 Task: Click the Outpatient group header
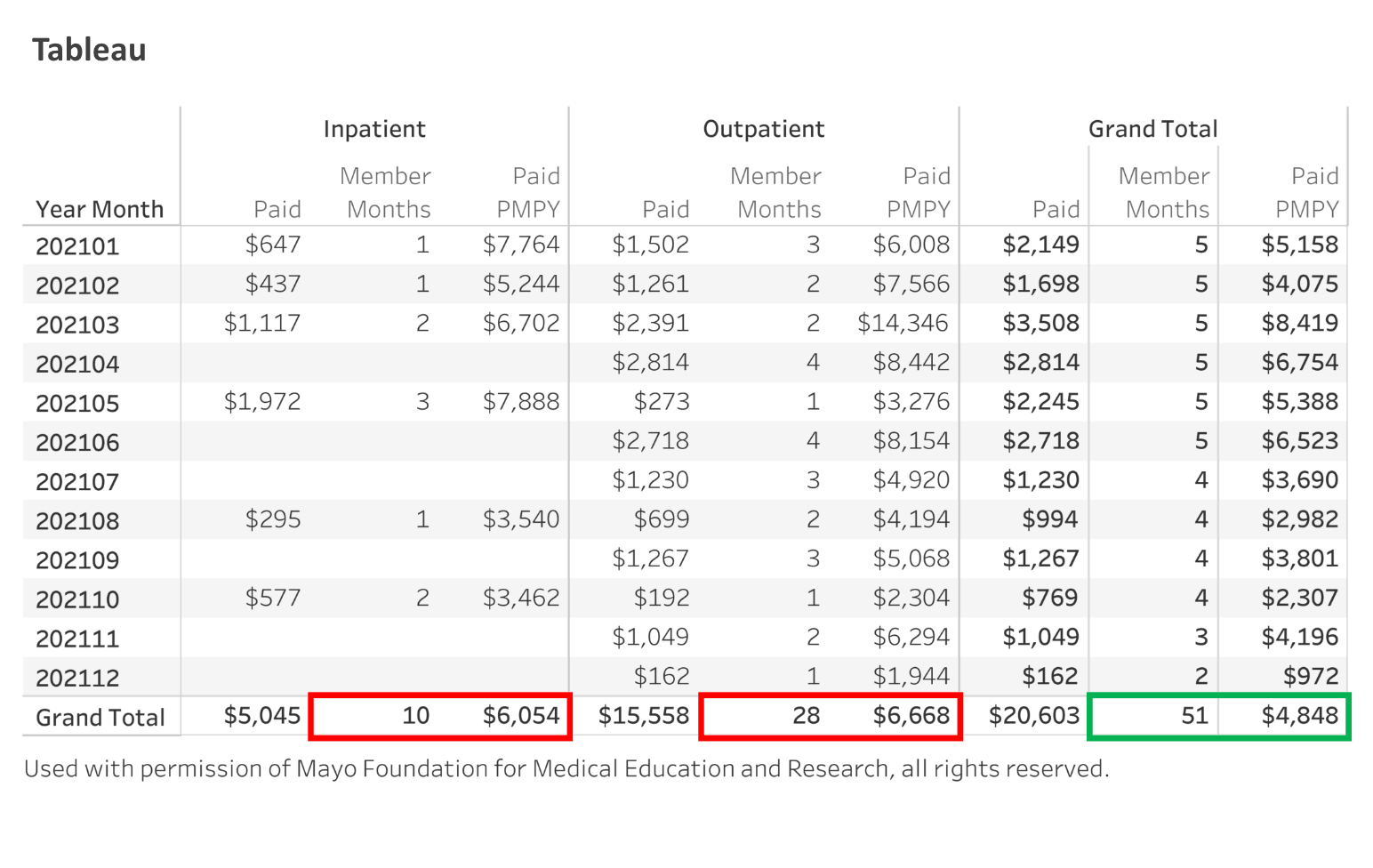(764, 129)
